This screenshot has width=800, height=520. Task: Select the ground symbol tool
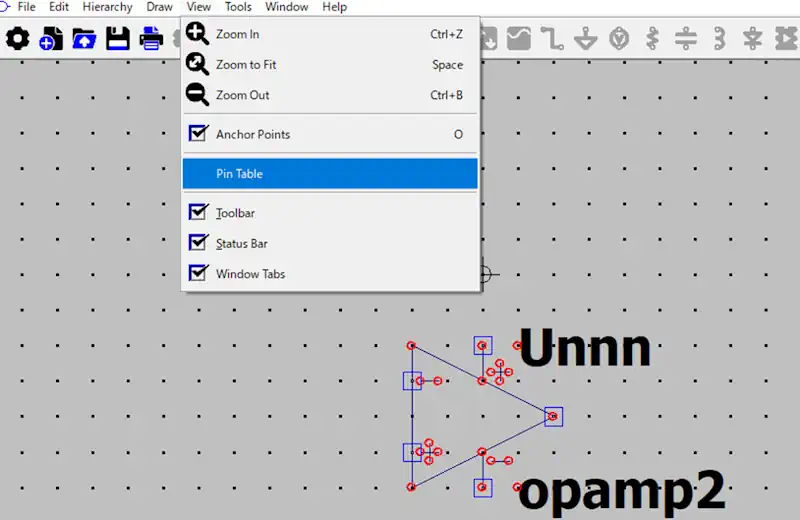pyautogui.click(x=586, y=39)
